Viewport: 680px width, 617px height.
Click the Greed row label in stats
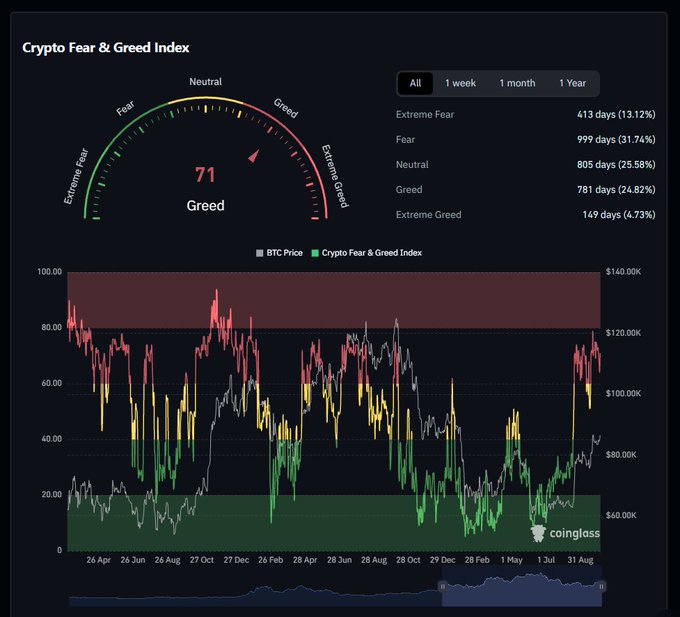tap(409, 190)
